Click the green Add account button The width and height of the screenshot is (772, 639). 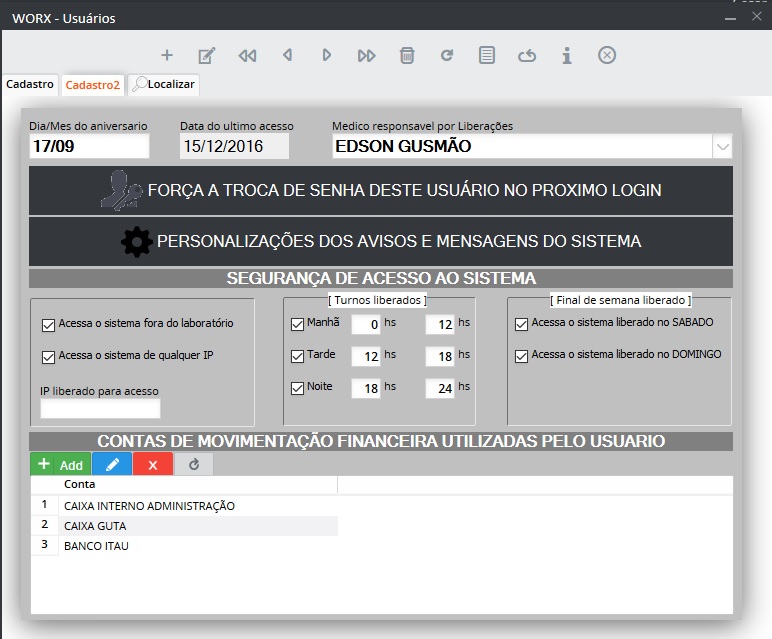point(61,464)
